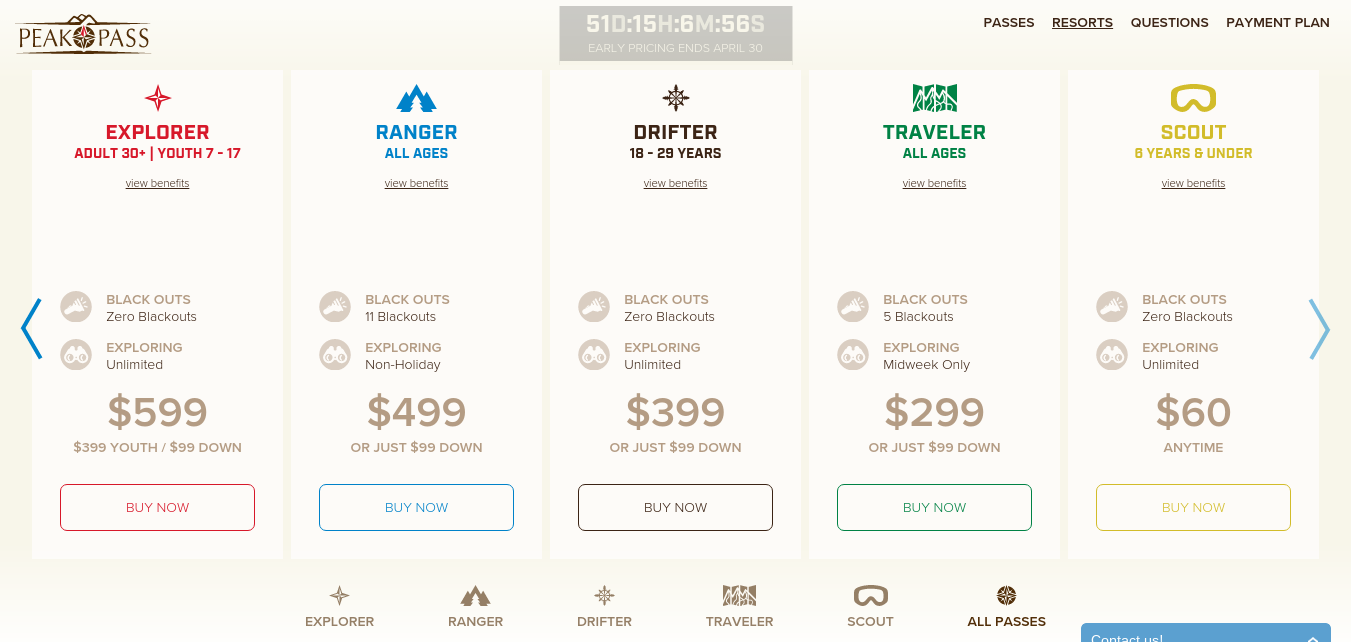Advance the carousel with right arrow
1351x642 pixels.
[1319, 328]
